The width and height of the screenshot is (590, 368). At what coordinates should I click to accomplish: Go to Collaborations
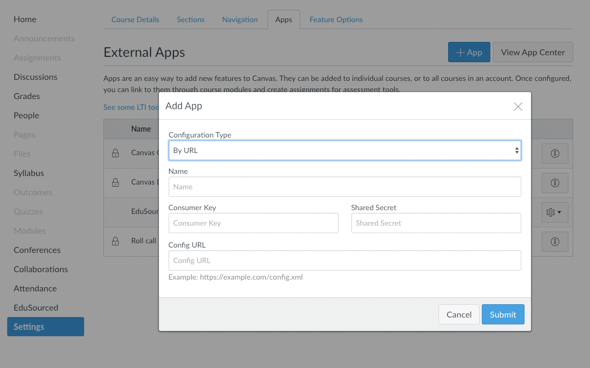click(41, 269)
